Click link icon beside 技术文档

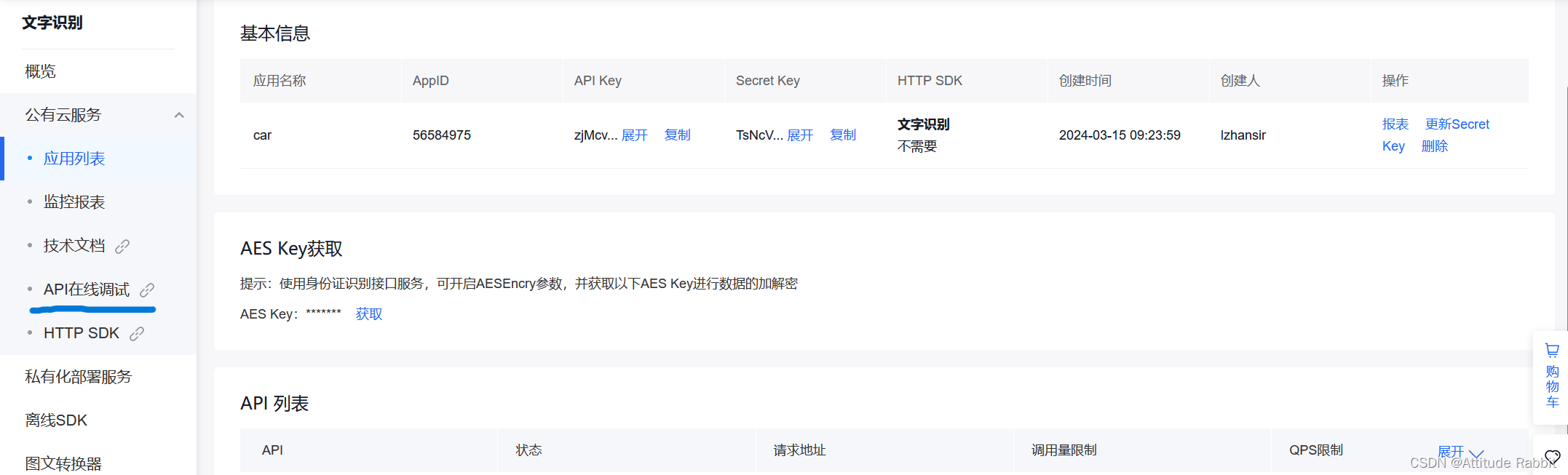pyautogui.click(x=122, y=247)
